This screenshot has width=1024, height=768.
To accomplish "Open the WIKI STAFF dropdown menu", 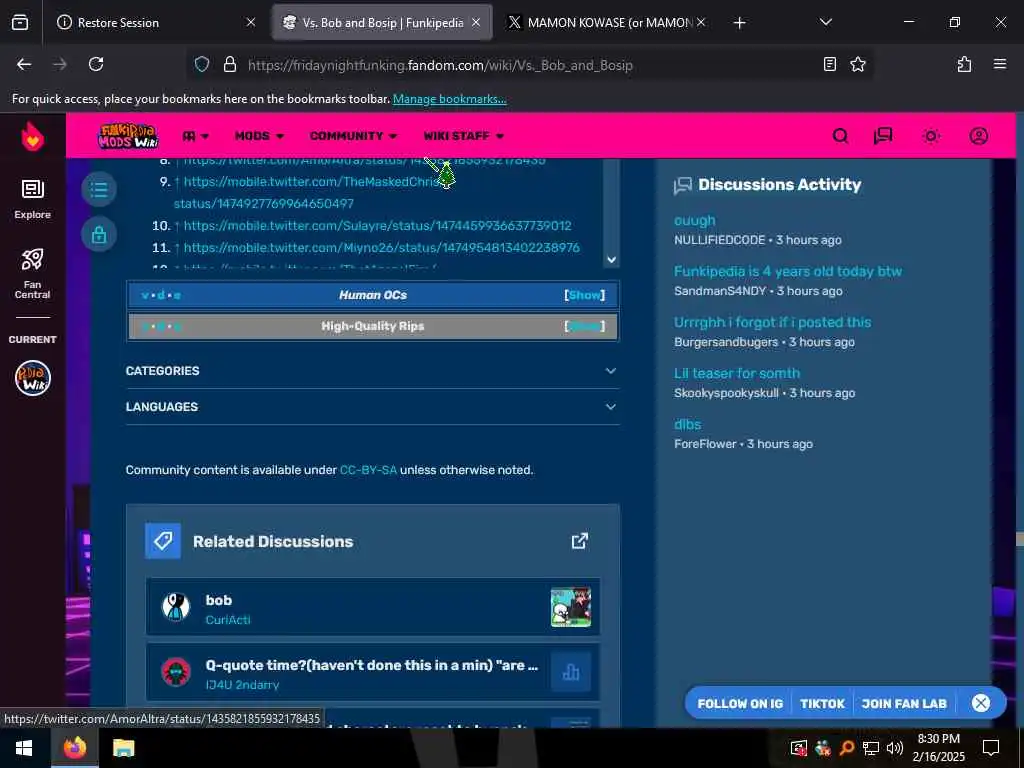I will pyautogui.click(x=464, y=136).
